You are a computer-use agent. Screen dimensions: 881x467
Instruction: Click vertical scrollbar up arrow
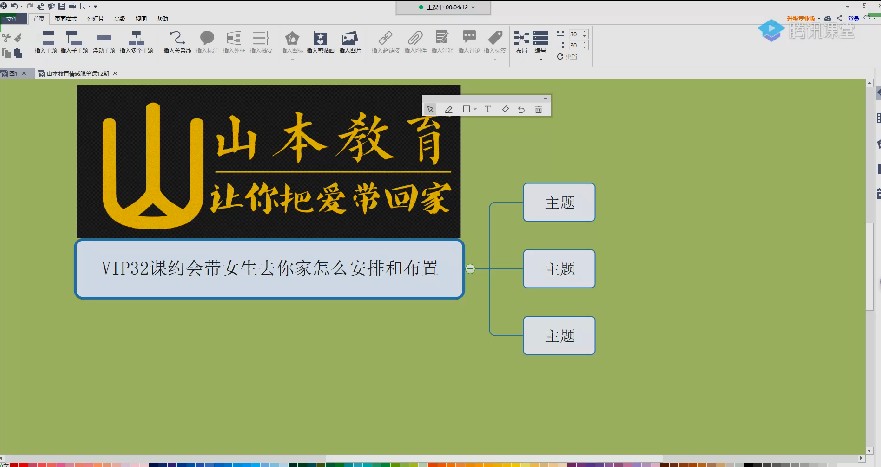[870, 83]
